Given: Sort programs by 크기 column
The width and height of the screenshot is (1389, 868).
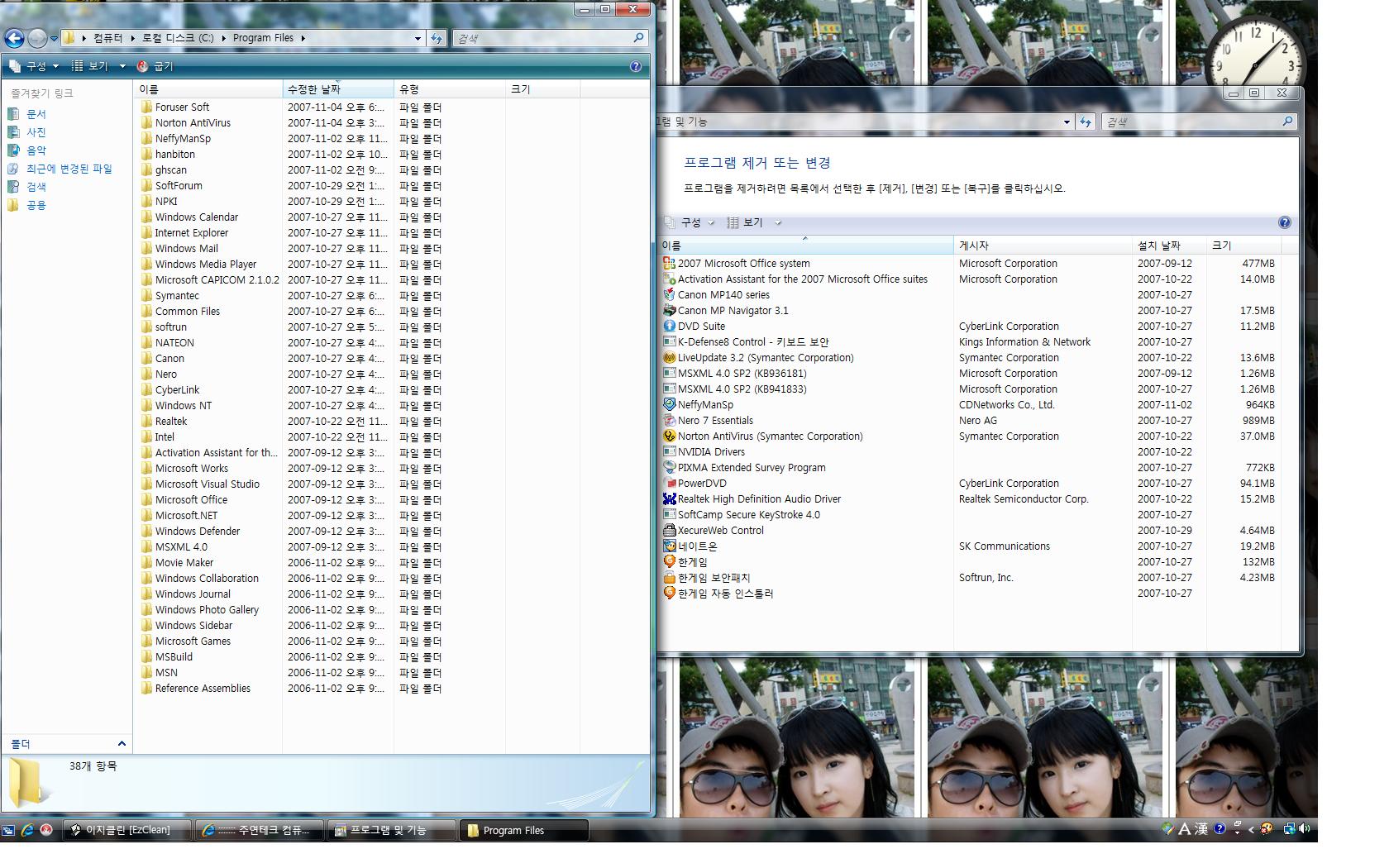Looking at the screenshot, I should click(x=1243, y=246).
